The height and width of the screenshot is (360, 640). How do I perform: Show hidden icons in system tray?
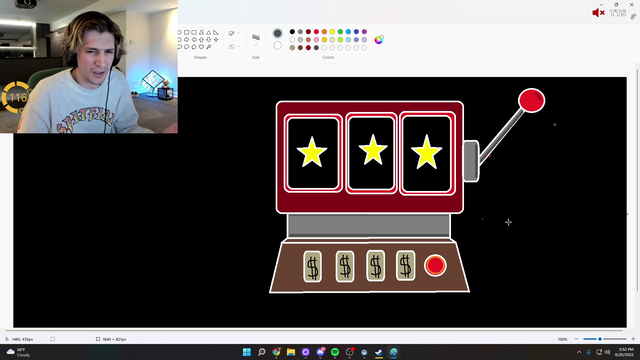tap(579, 352)
